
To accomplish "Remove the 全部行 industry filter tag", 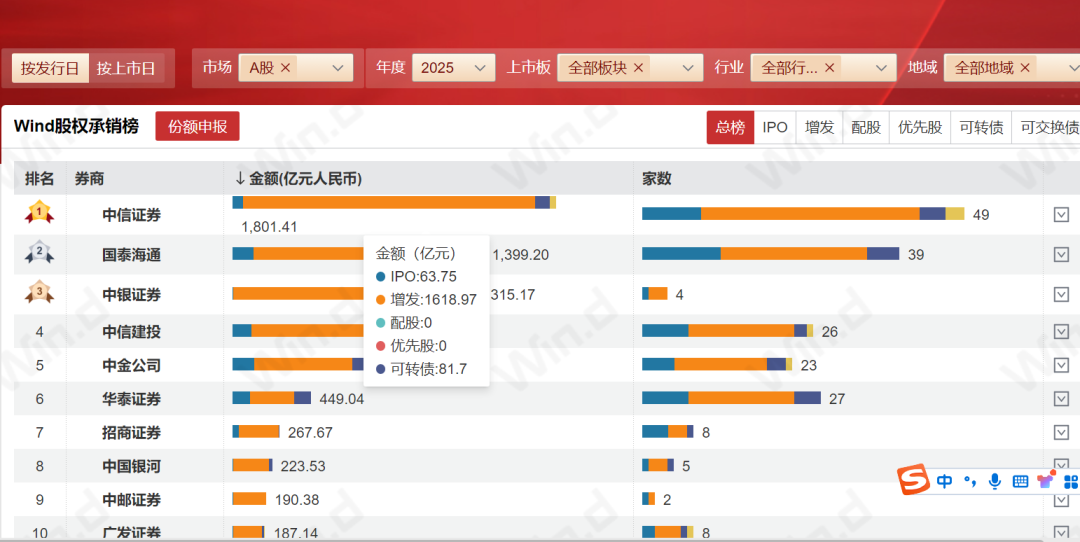I will pos(829,67).
